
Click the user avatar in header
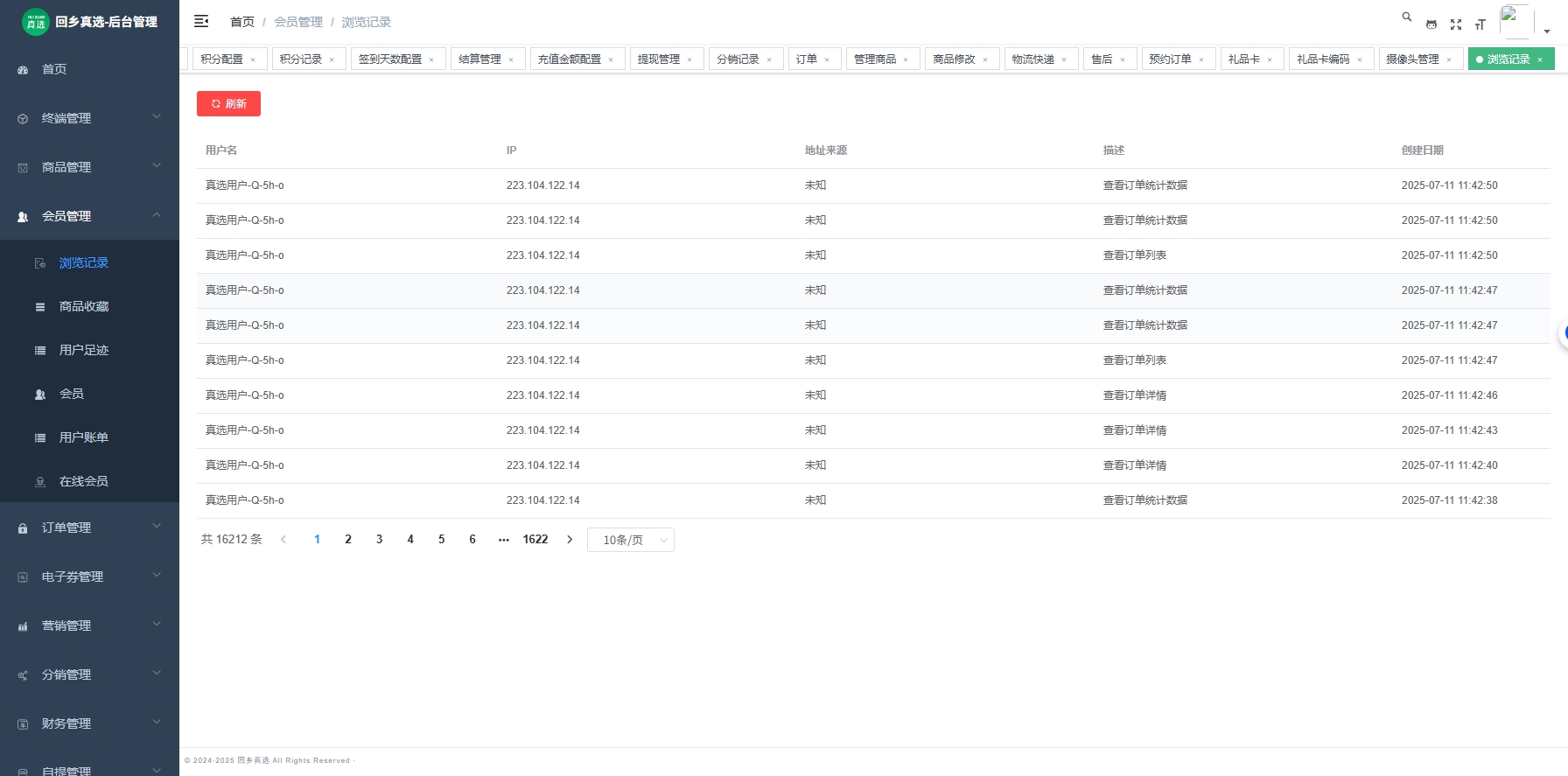1516,21
